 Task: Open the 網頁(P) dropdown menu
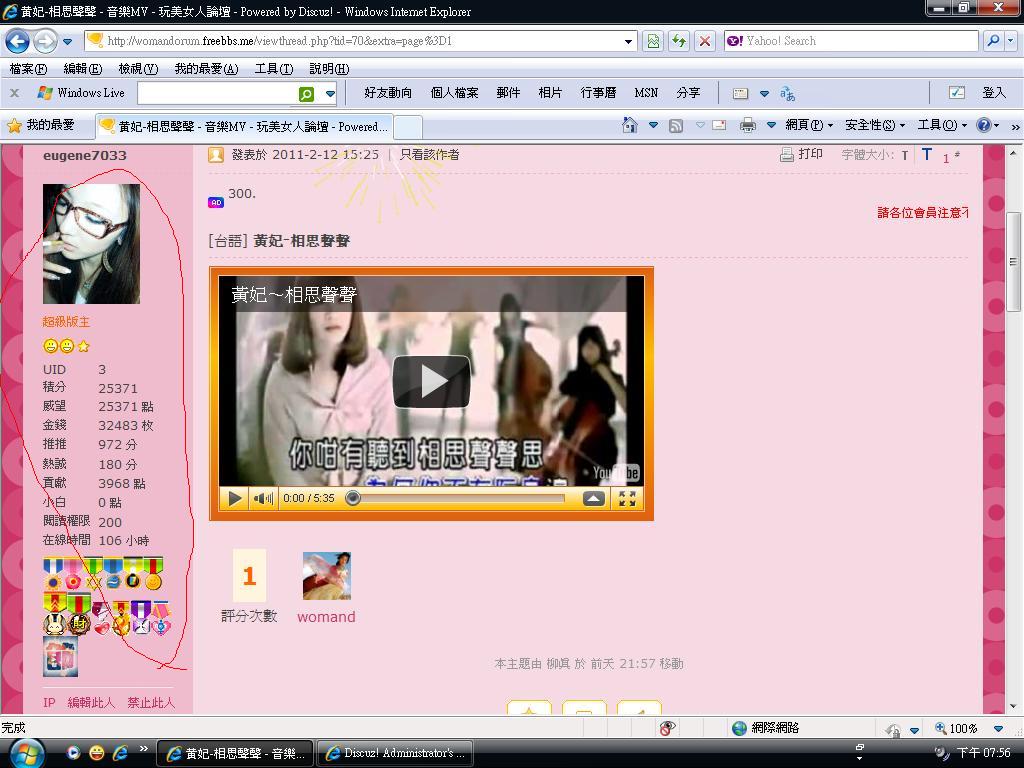(x=808, y=125)
